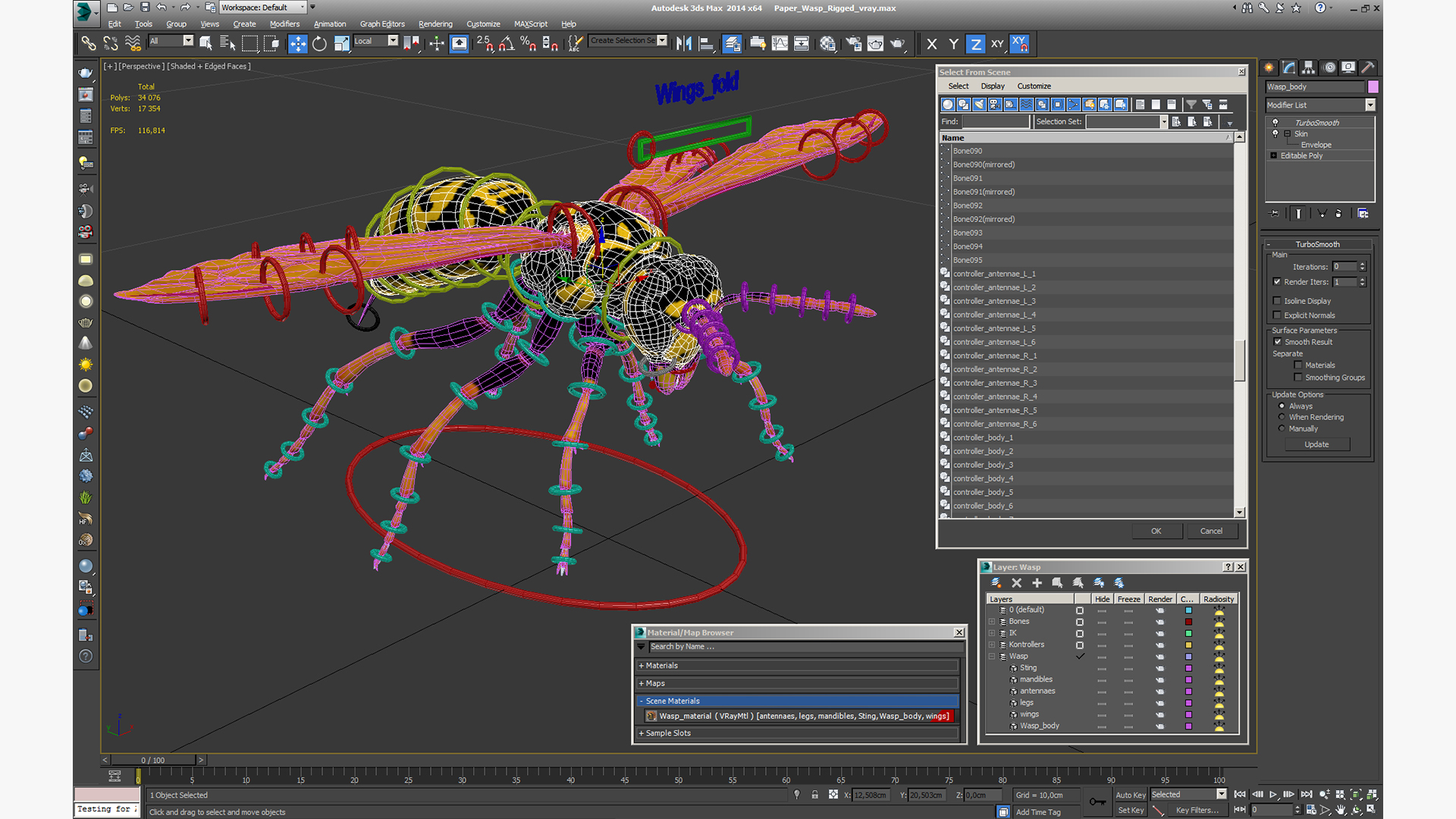
Task: Uncheck the Smooth Result checkbox
Action: click(x=1278, y=342)
